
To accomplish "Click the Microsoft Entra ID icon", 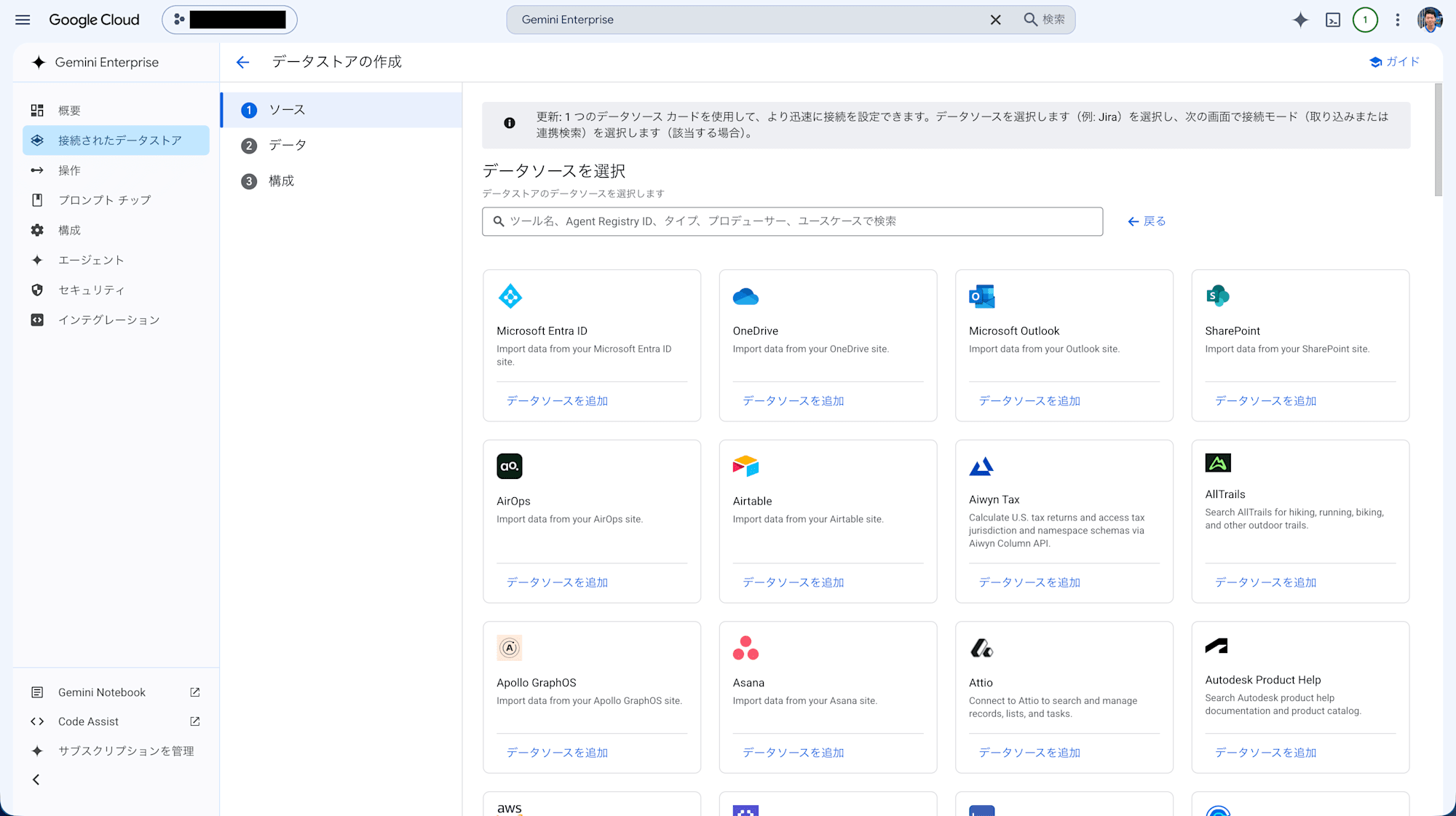I will pyautogui.click(x=510, y=296).
